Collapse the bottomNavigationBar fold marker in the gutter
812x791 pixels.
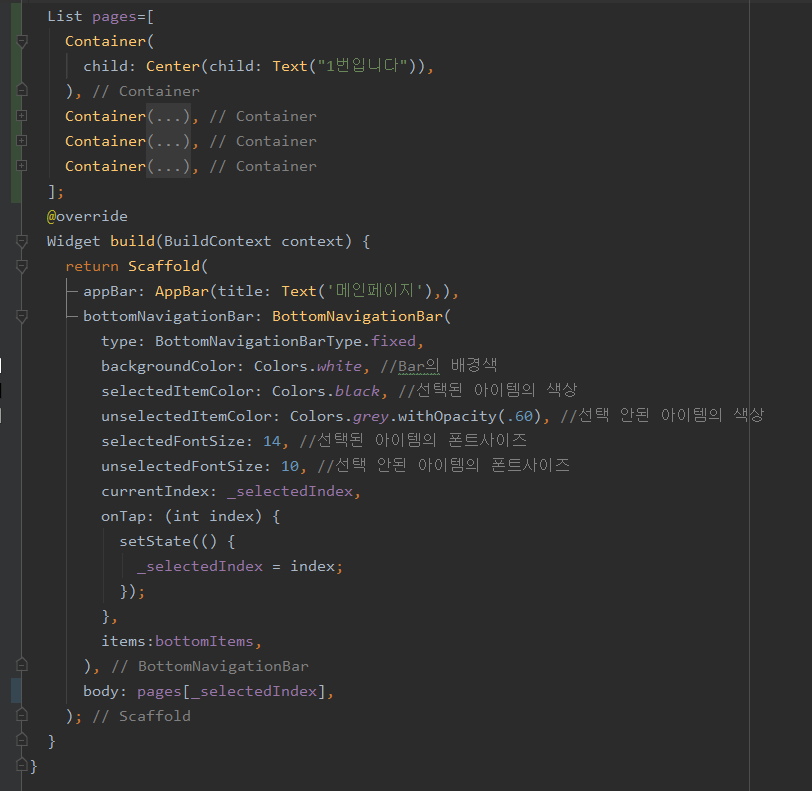[22, 316]
